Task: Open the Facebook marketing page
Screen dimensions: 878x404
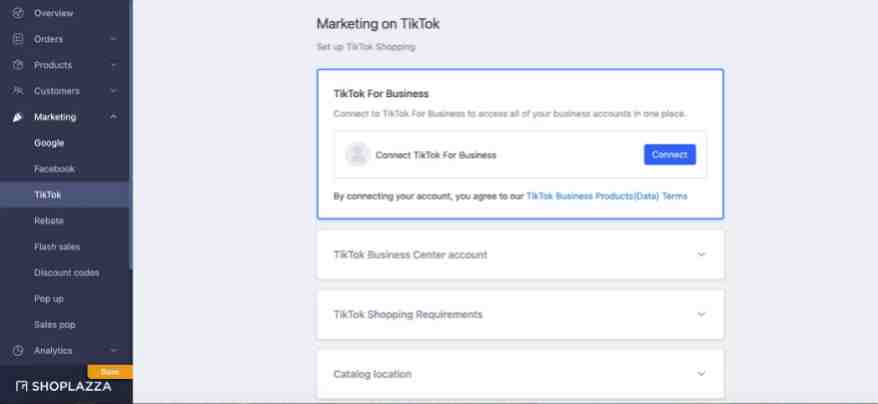Action: tap(54, 169)
